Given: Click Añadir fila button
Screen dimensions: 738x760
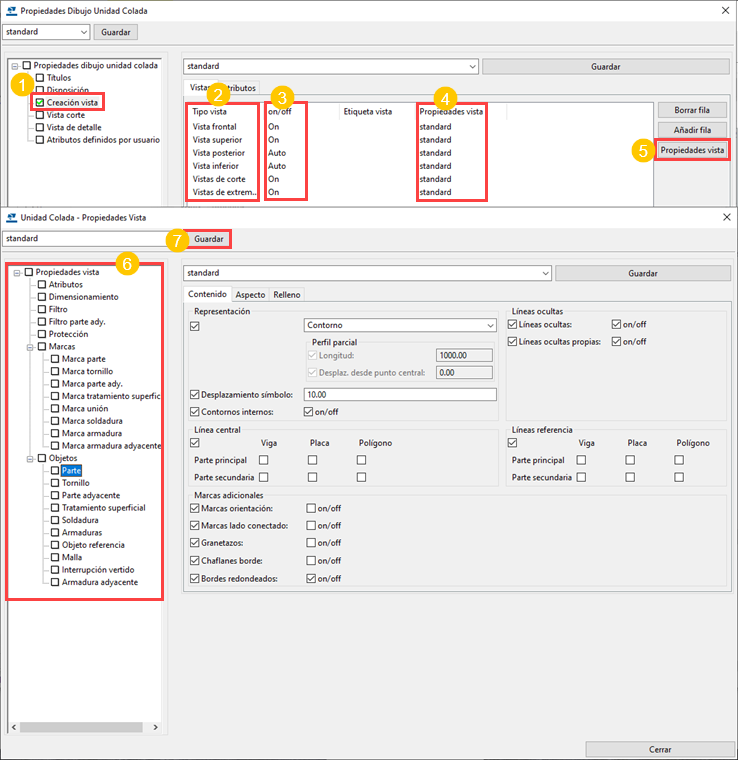Looking at the screenshot, I should [x=692, y=130].
